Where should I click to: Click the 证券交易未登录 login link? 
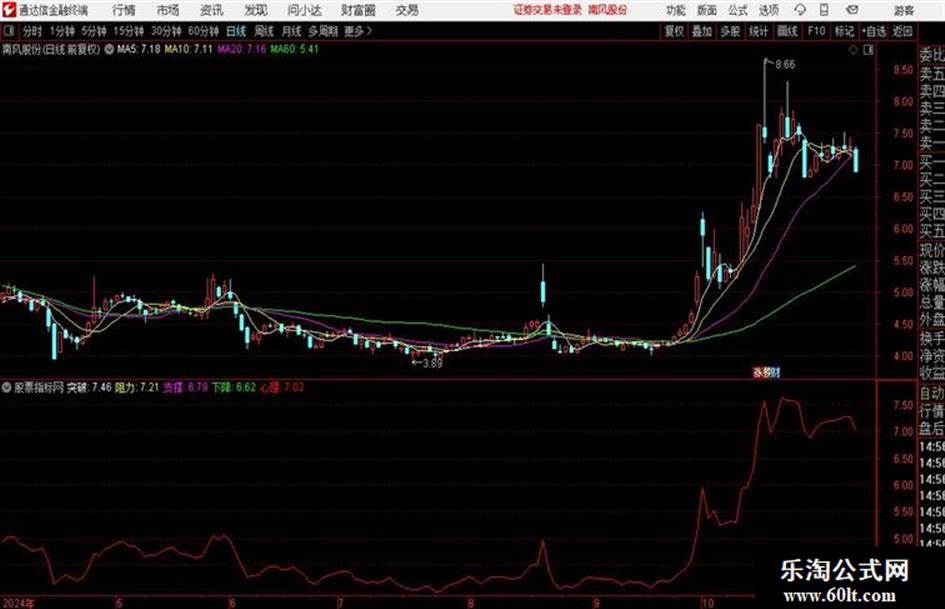click(548, 10)
